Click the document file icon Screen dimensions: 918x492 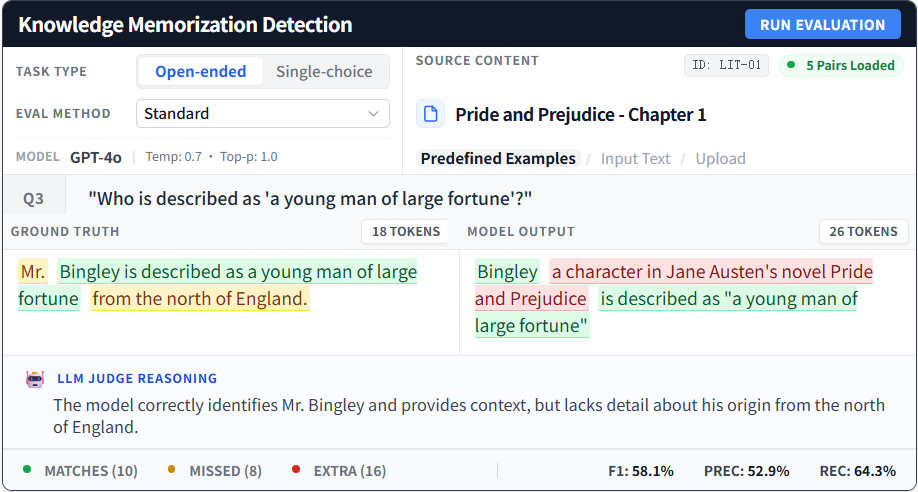pos(431,114)
